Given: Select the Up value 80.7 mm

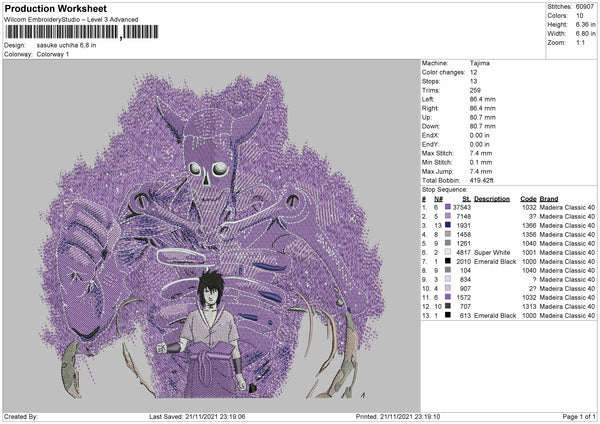Looking at the screenshot, I should coord(483,117).
